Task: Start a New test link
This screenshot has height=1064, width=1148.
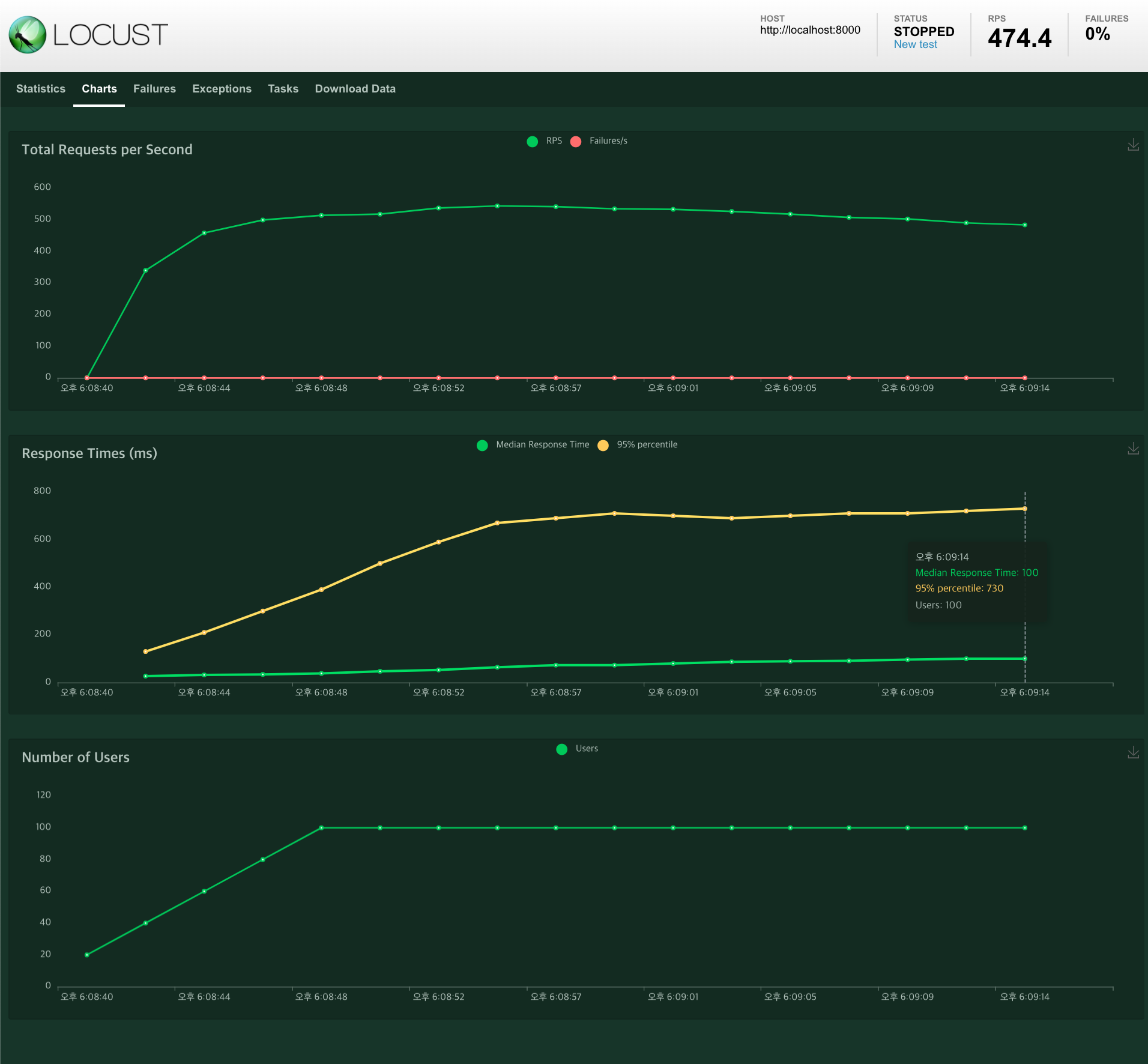Action: (x=915, y=44)
